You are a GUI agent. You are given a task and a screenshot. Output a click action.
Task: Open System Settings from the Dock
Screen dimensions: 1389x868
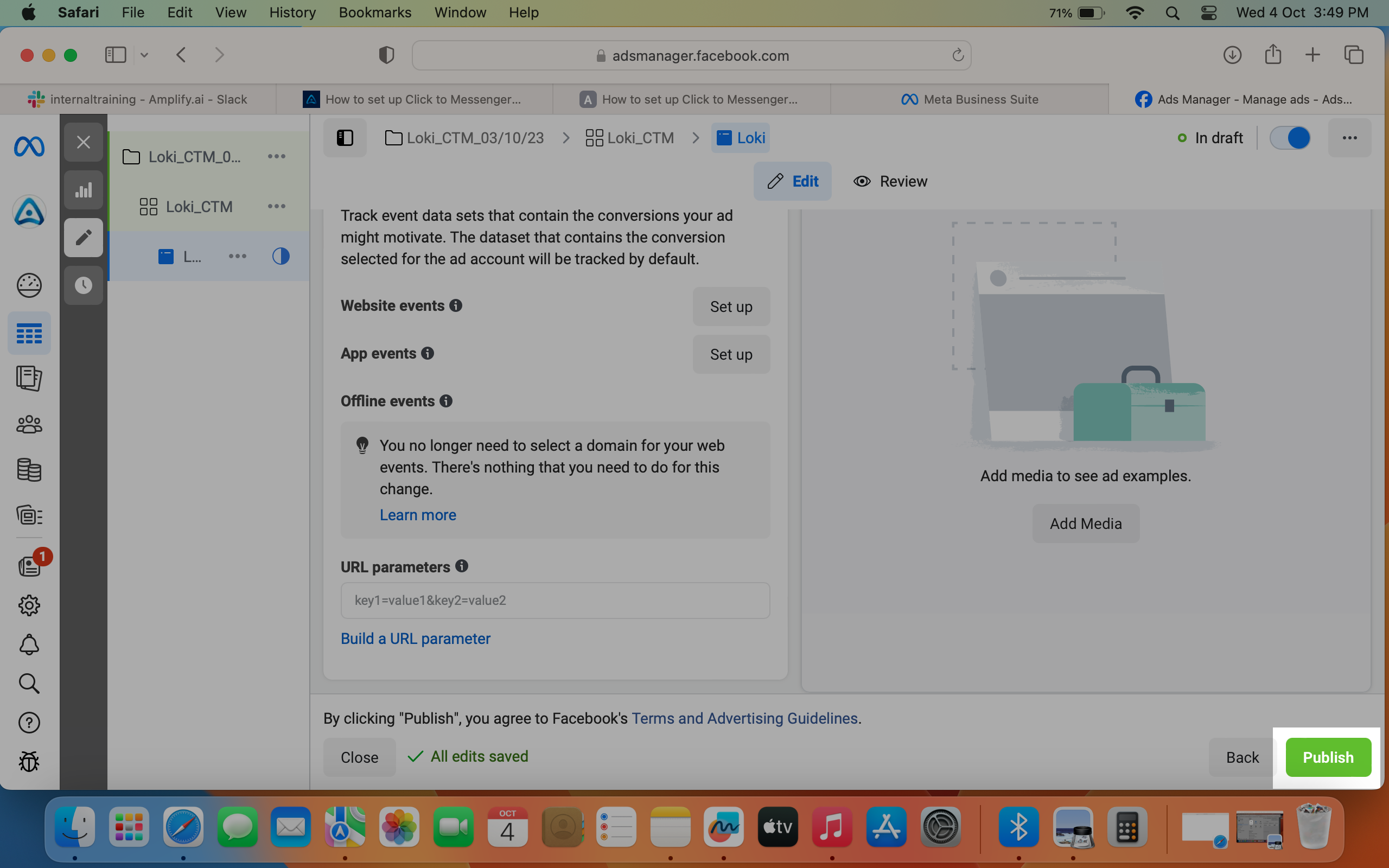940,827
